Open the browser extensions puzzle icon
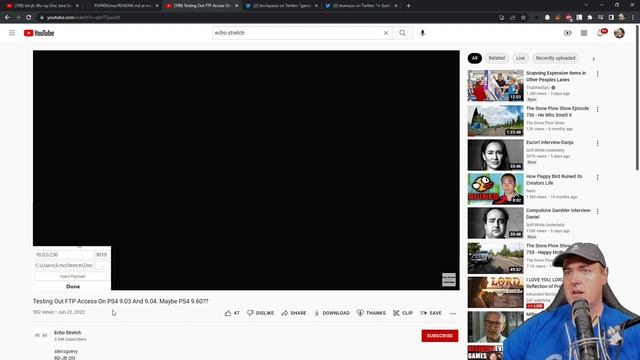Viewport: 640px width, 360px height. click(x=590, y=18)
